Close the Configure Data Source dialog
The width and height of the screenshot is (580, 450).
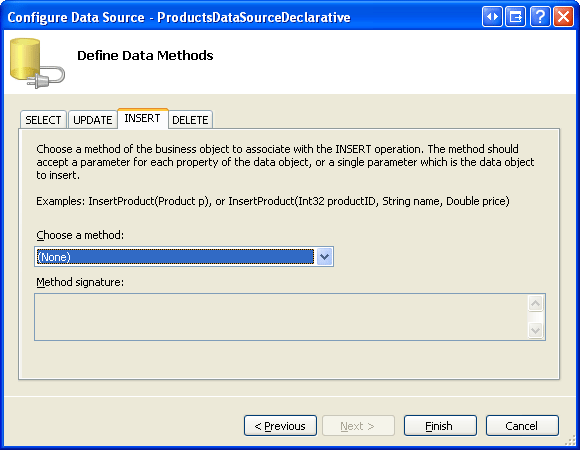pyautogui.click(x=563, y=17)
